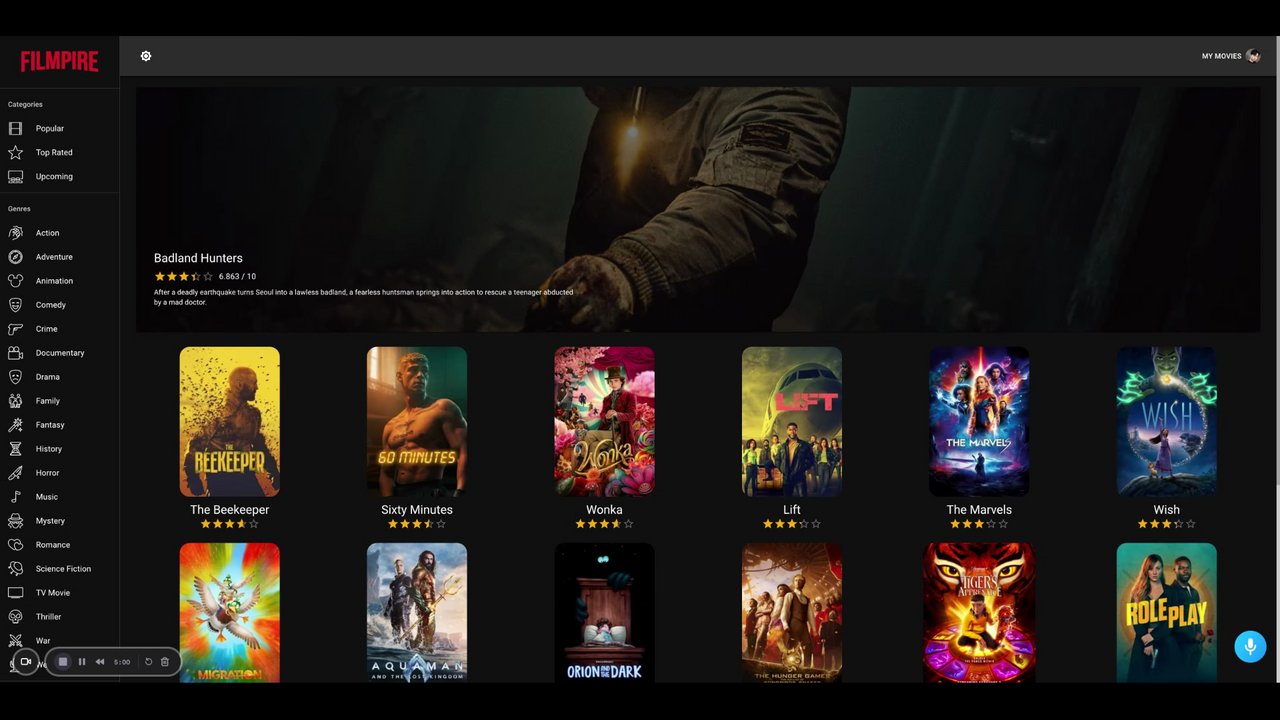Viewport: 1280px width, 720px height.
Task: Pause the screen recording
Action: coord(82,662)
